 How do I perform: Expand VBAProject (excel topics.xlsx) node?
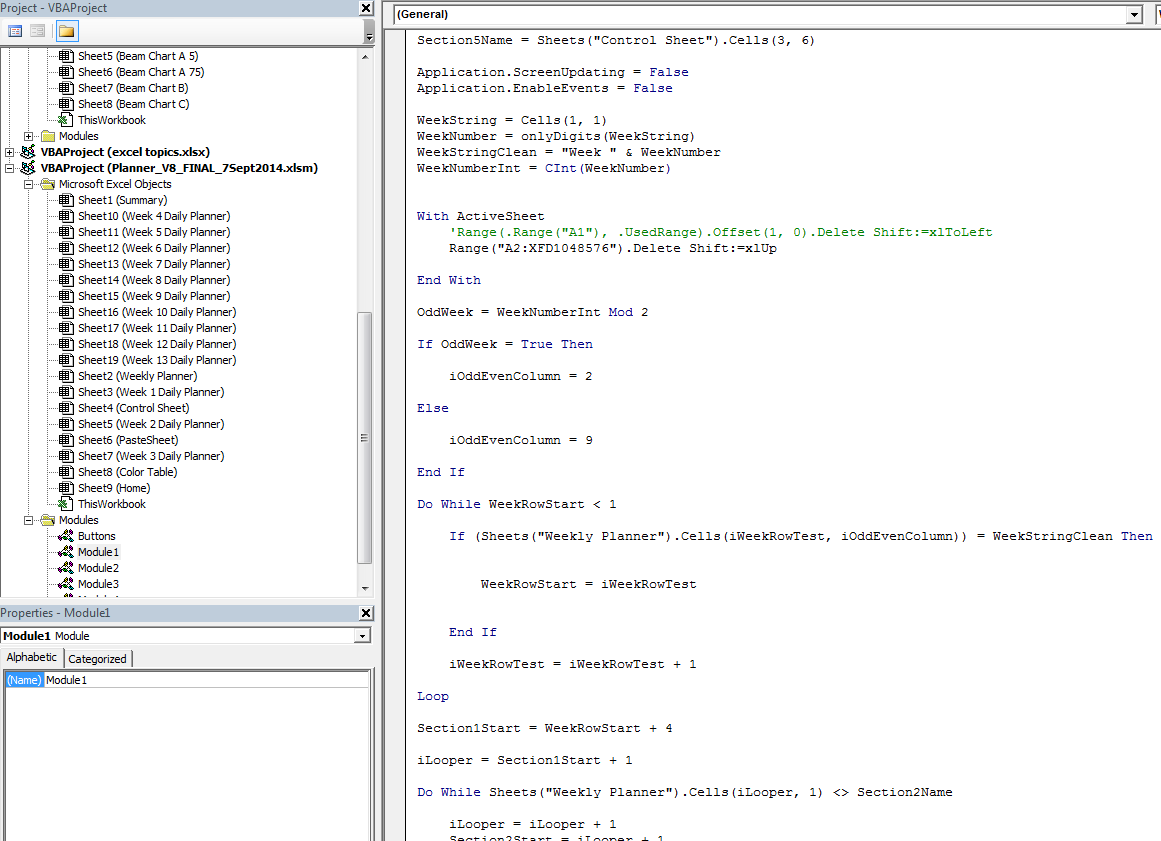coord(10,152)
